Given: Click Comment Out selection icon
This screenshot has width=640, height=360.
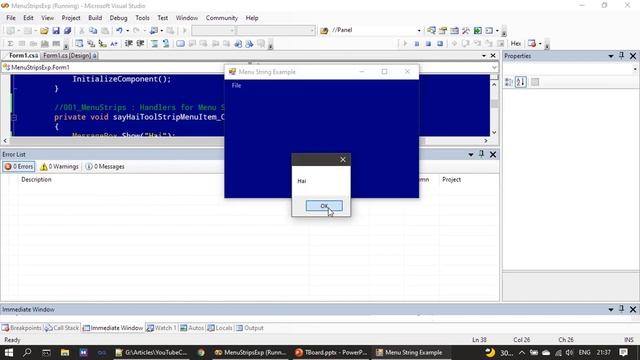Looking at the screenshot, I should [154, 44].
